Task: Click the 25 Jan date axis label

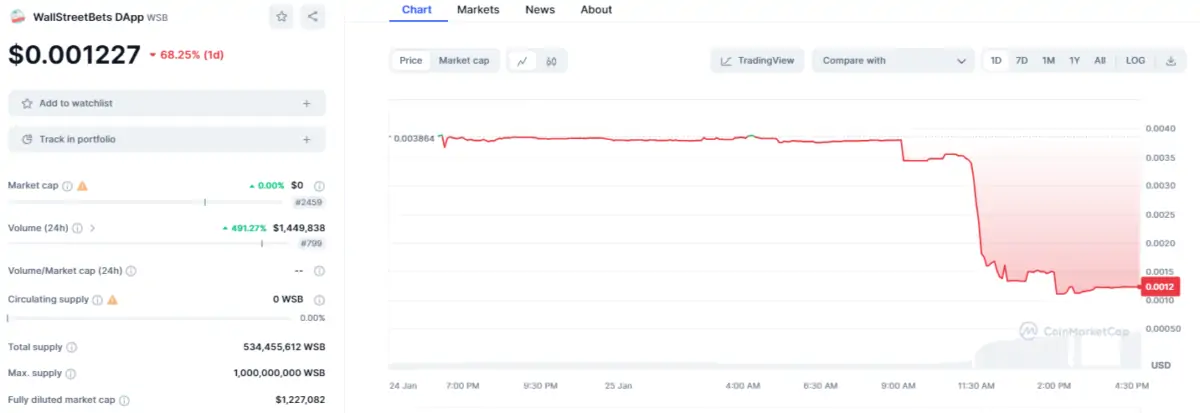Action: click(x=618, y=385)
